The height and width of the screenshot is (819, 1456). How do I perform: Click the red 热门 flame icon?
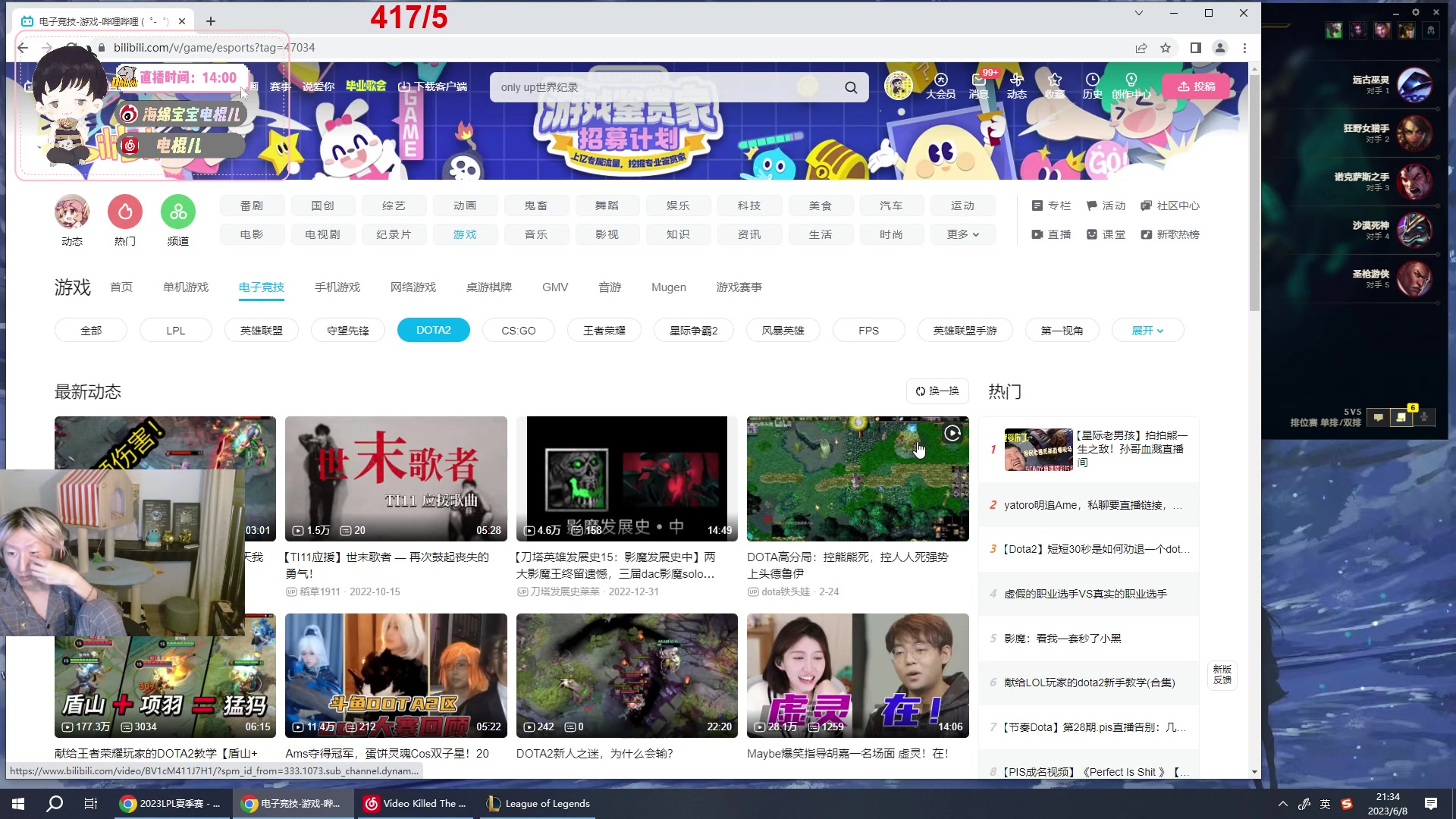point(125,212)
